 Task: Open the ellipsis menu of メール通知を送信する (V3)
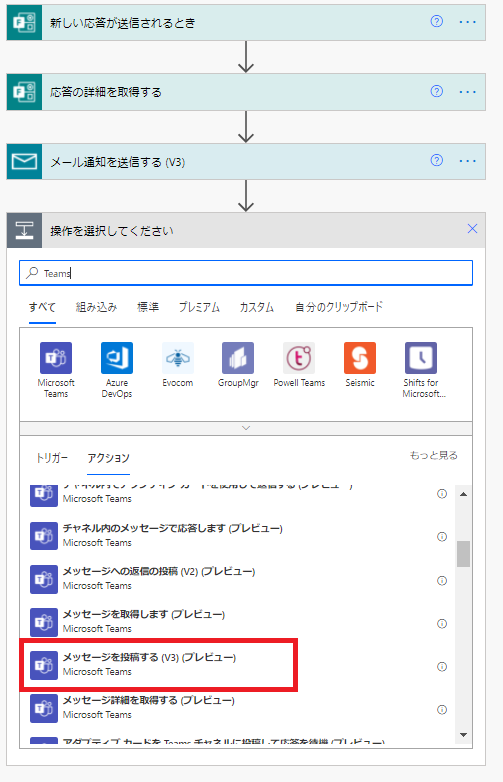click(x=467, y=161)
